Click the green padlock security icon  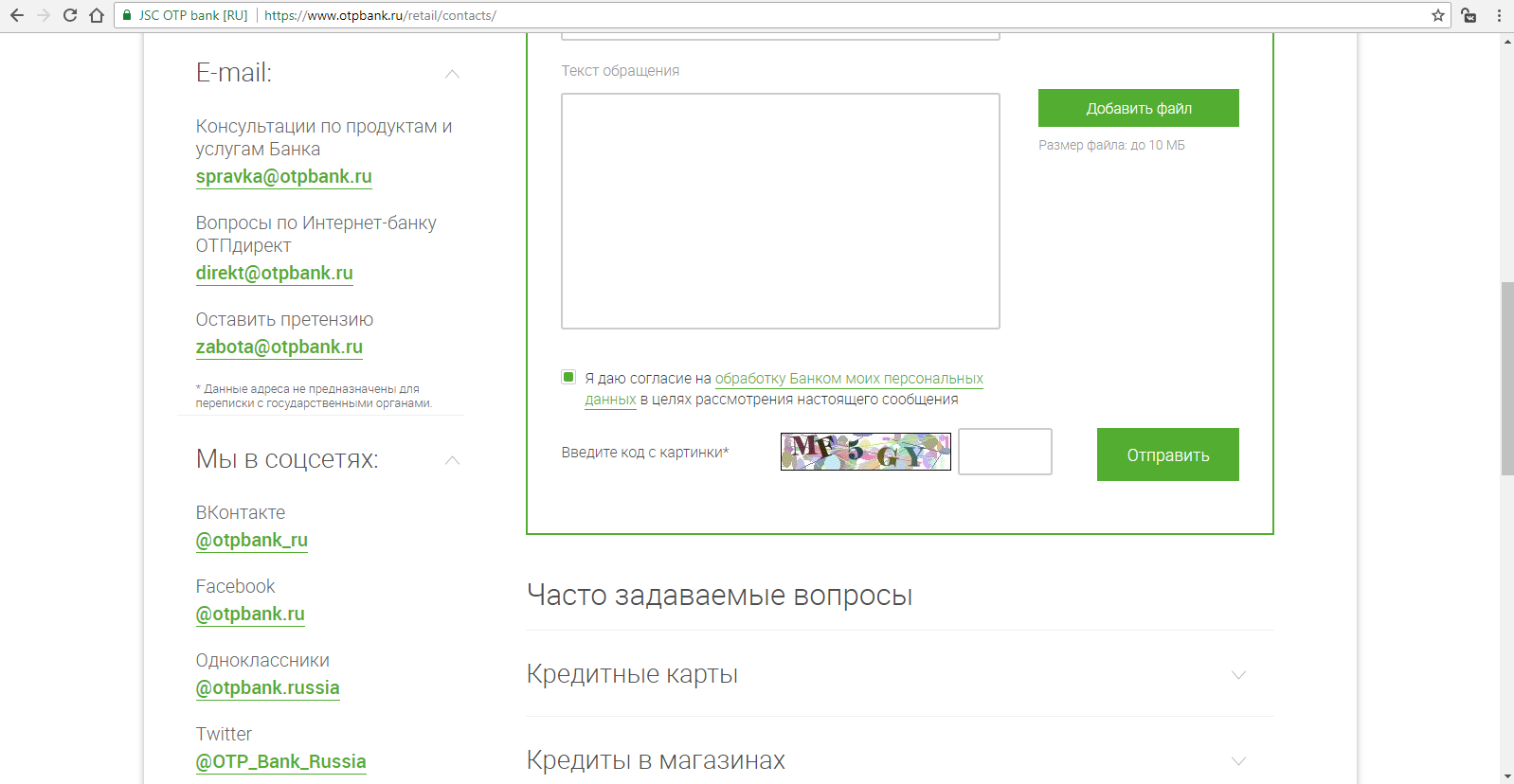(127, 15)
